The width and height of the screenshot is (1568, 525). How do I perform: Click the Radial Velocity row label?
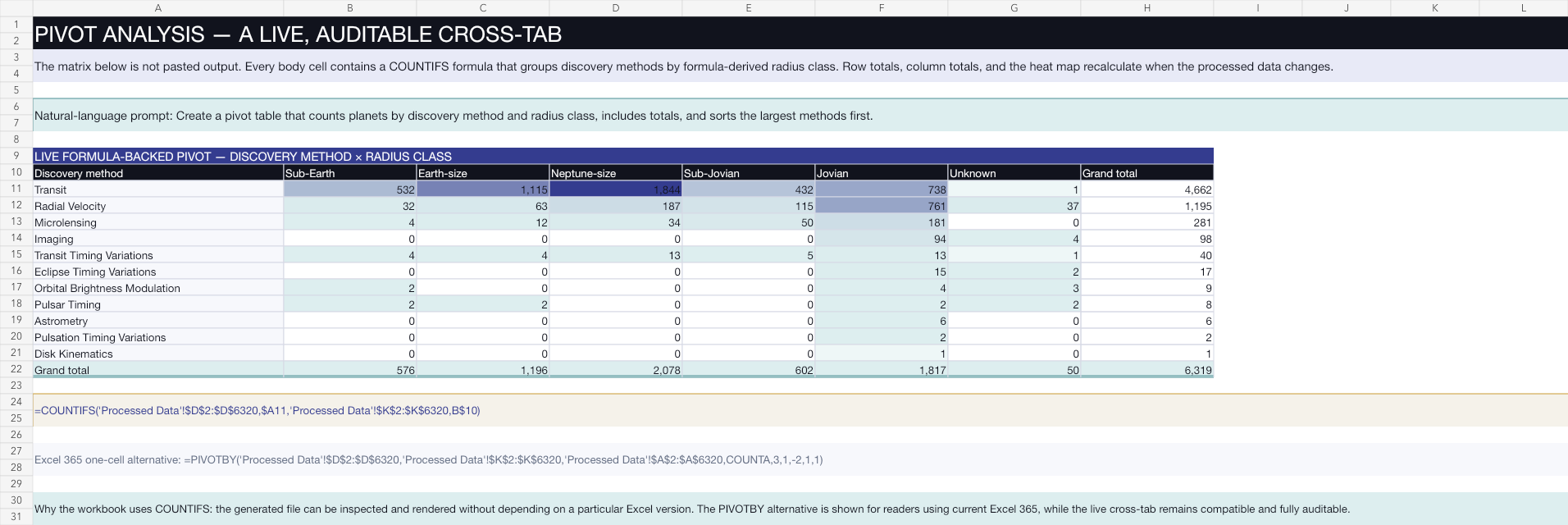158,206
